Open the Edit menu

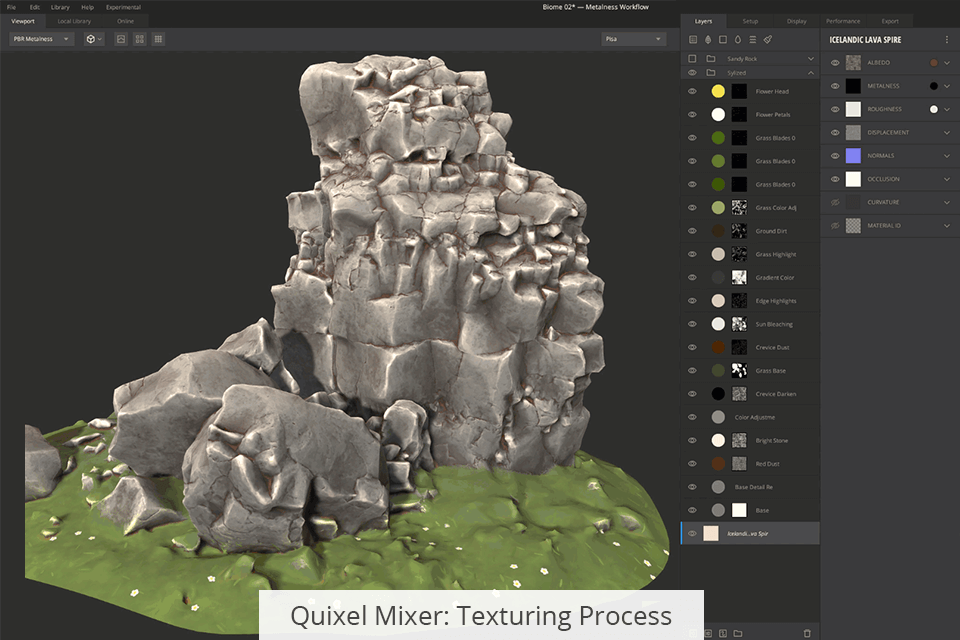point(35,7)
